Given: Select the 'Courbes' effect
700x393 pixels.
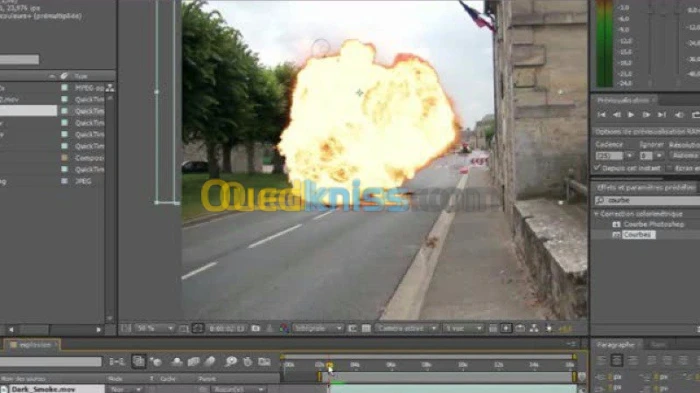Looking at the screenshot, I should point(638,234).
